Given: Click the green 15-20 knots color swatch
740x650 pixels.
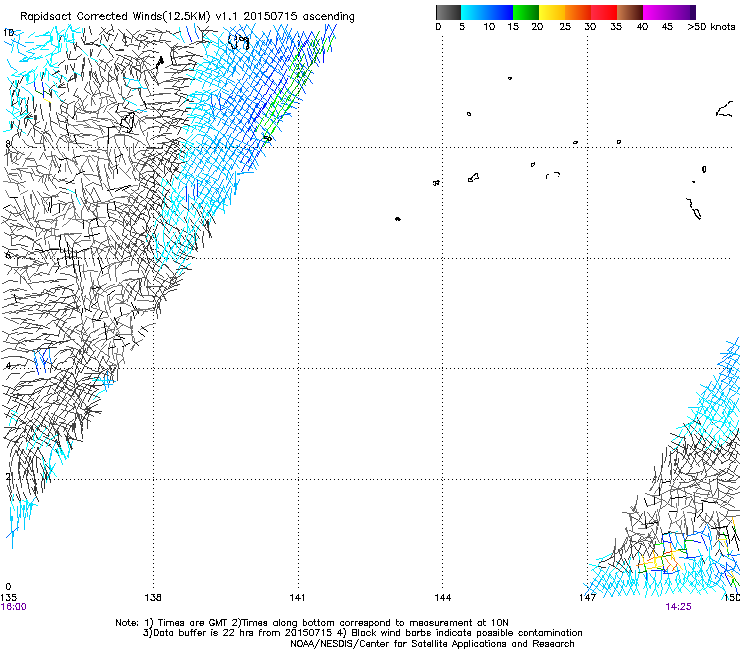Looking at the screenshot, I should (526, 12).
